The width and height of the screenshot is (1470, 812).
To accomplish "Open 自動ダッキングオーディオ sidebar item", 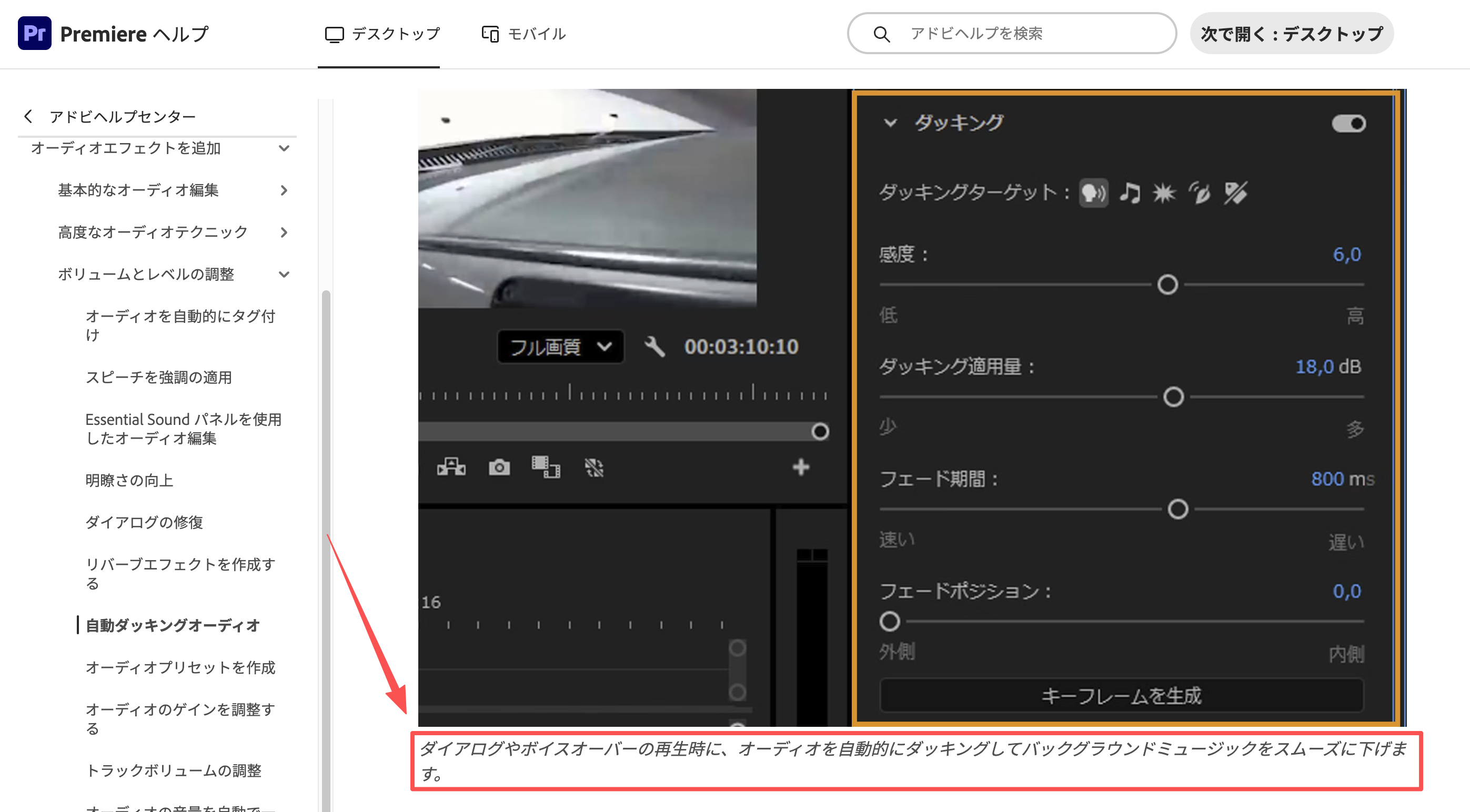I will click(173, 625).
